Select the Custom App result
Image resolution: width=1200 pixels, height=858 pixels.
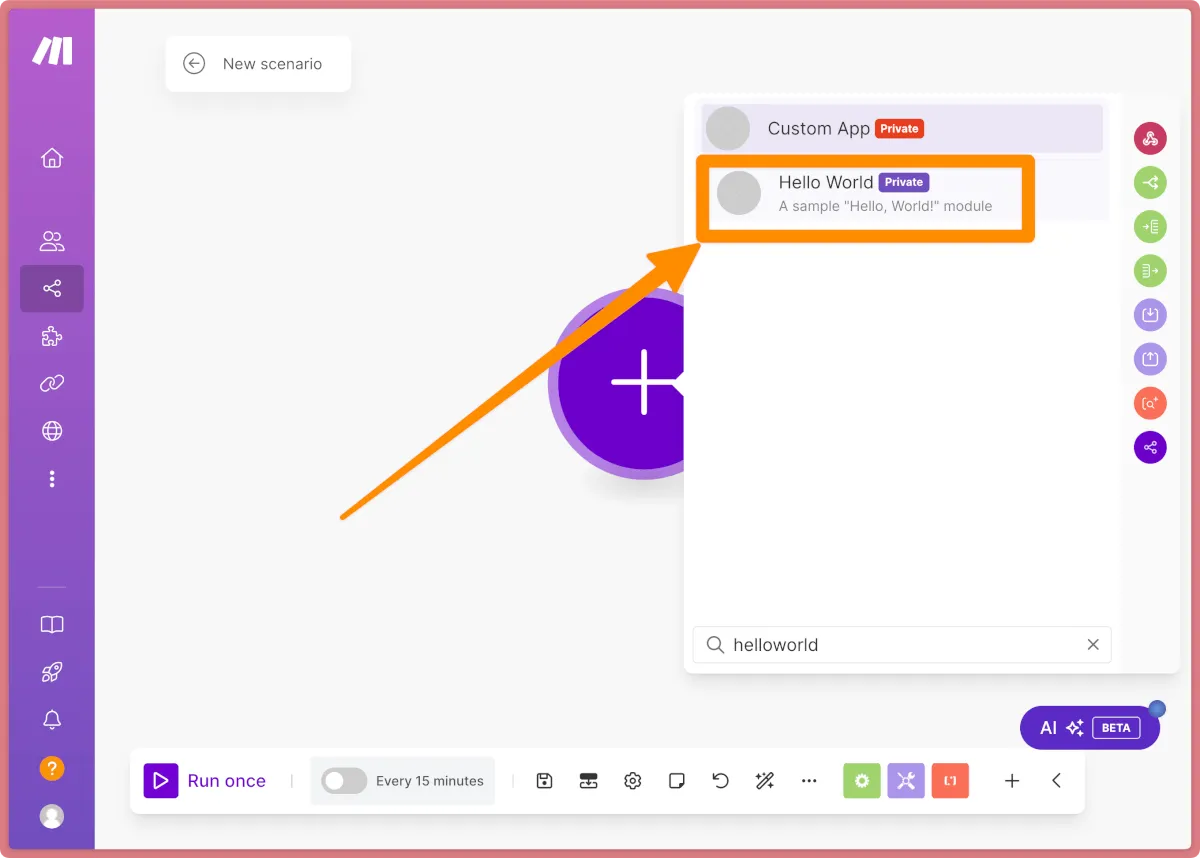coord(902,129)
